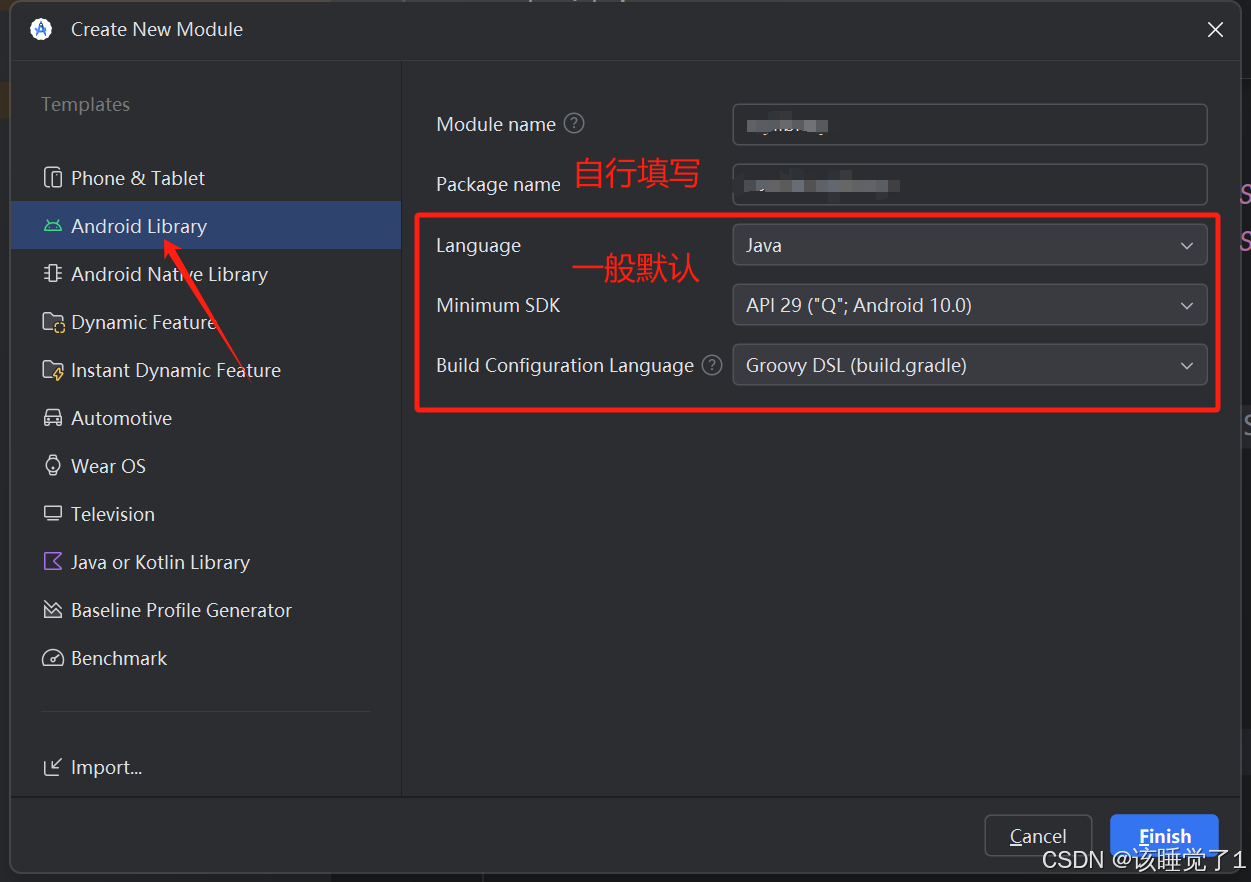Image resolution: width=1251 pixels, height=882 pixels.
Task: Click the Module name label
Action: point(496,124)
